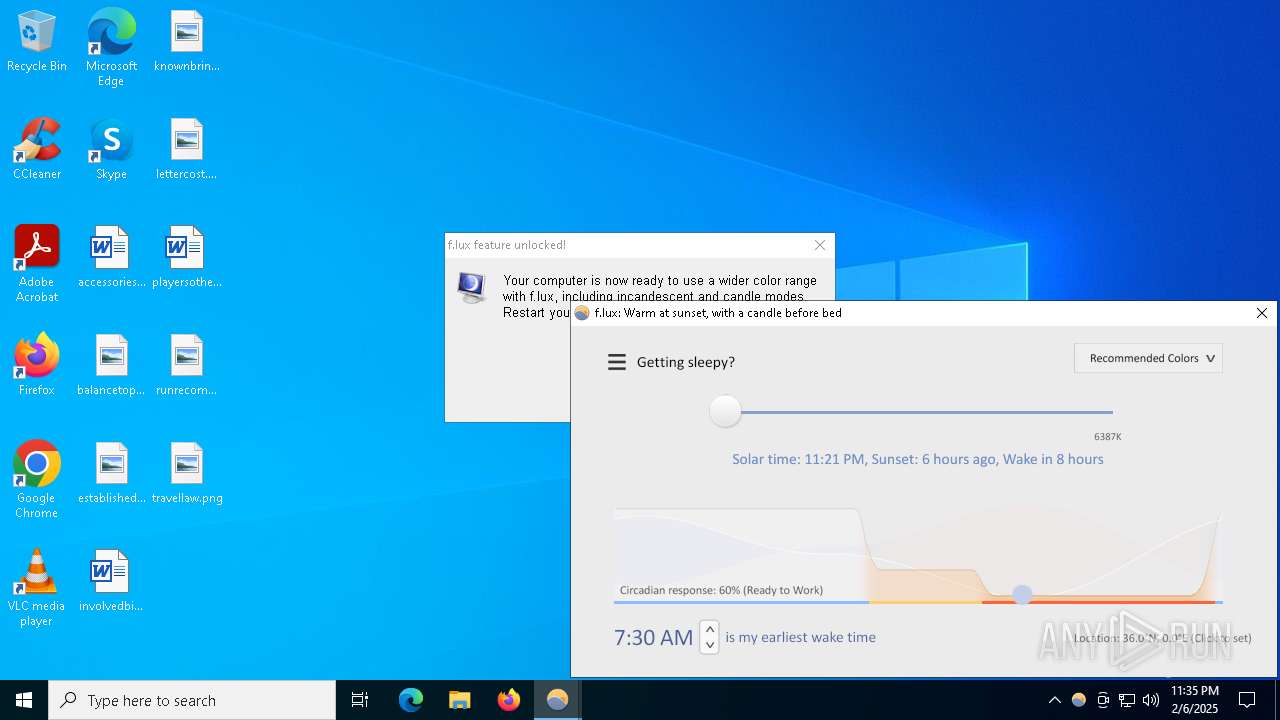1280x720 pixels.
Task: Select the lettercost... image file
Action: click(186, 149)
